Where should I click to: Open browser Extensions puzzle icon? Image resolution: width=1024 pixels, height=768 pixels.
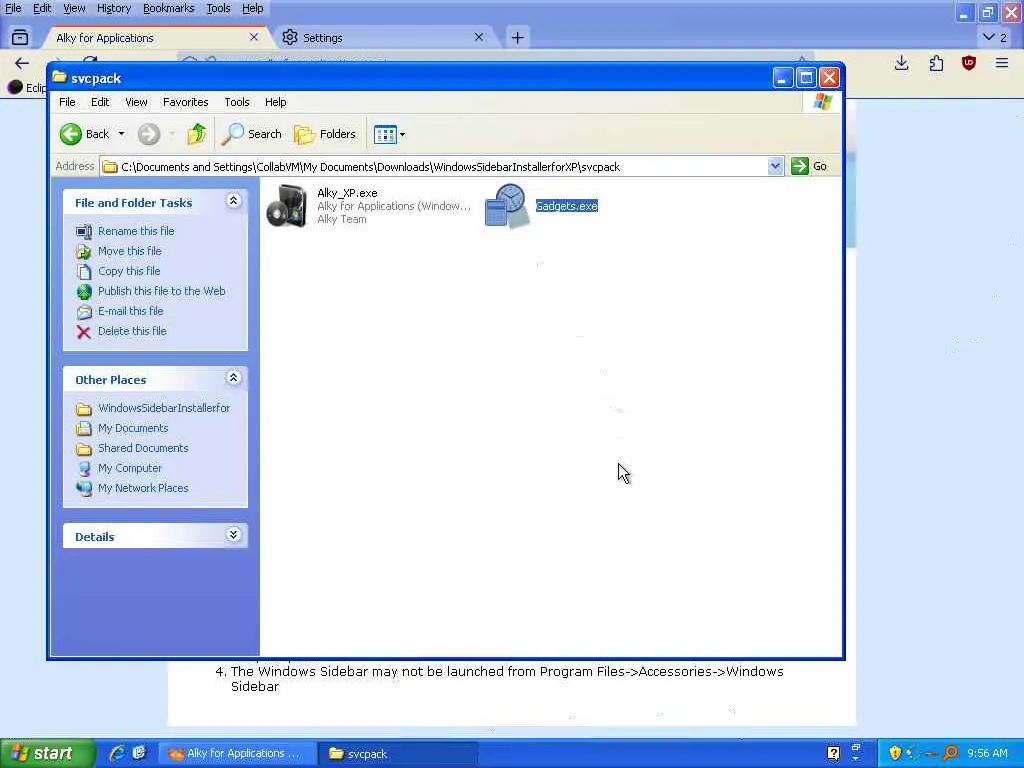[x=936, y=63]
